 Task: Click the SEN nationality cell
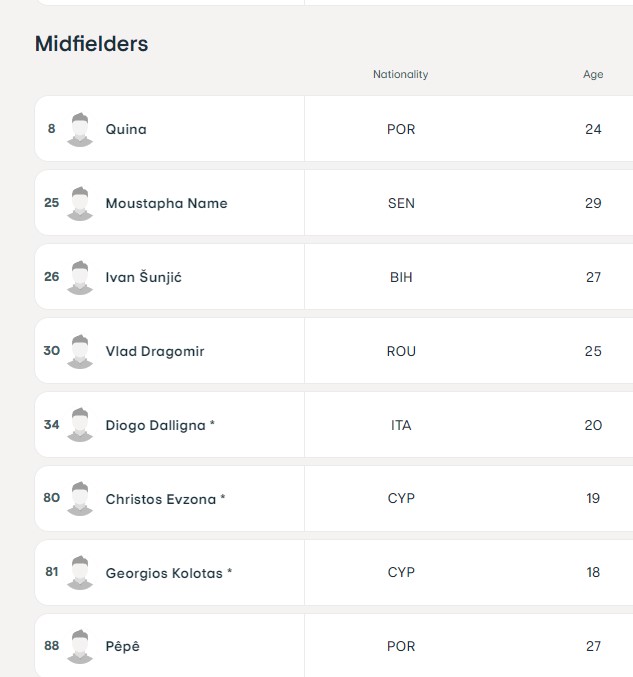(x=401, y=203)
